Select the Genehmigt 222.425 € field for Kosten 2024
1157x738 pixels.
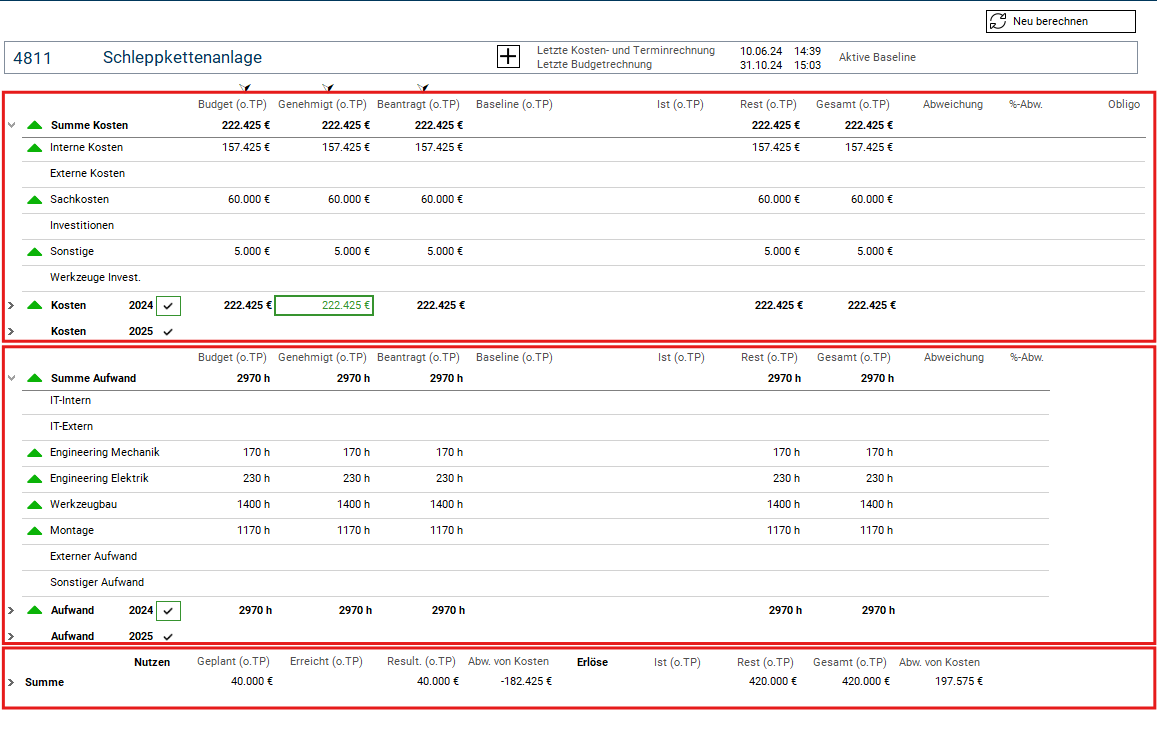click(x=324, y=306)
